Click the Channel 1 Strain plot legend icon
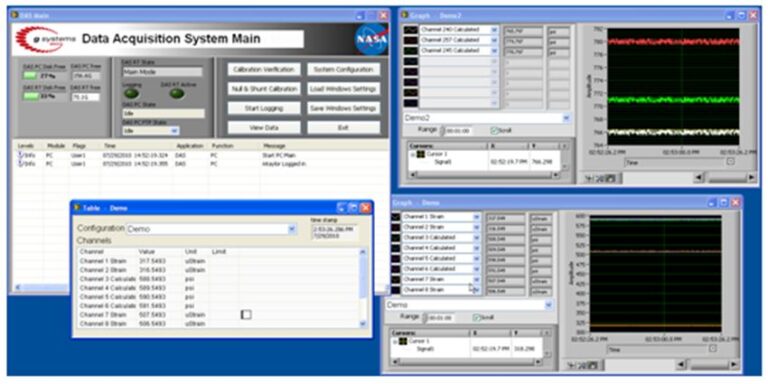Image resolution: width=768 pixels, height=384 pixels. [x=396, y=217]
